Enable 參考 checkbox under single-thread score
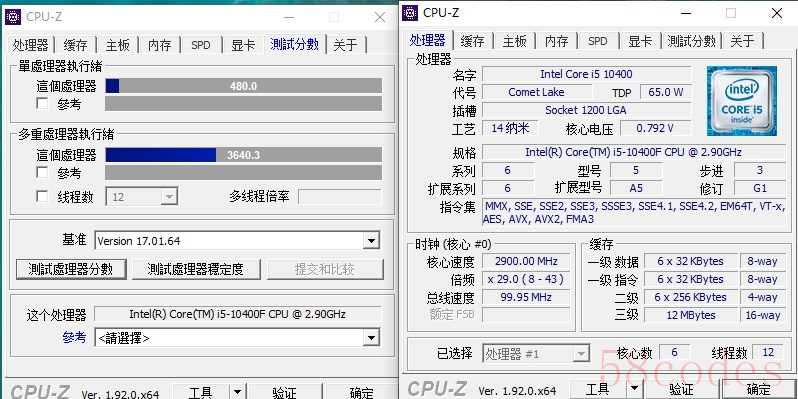 [x=42, y=104]
